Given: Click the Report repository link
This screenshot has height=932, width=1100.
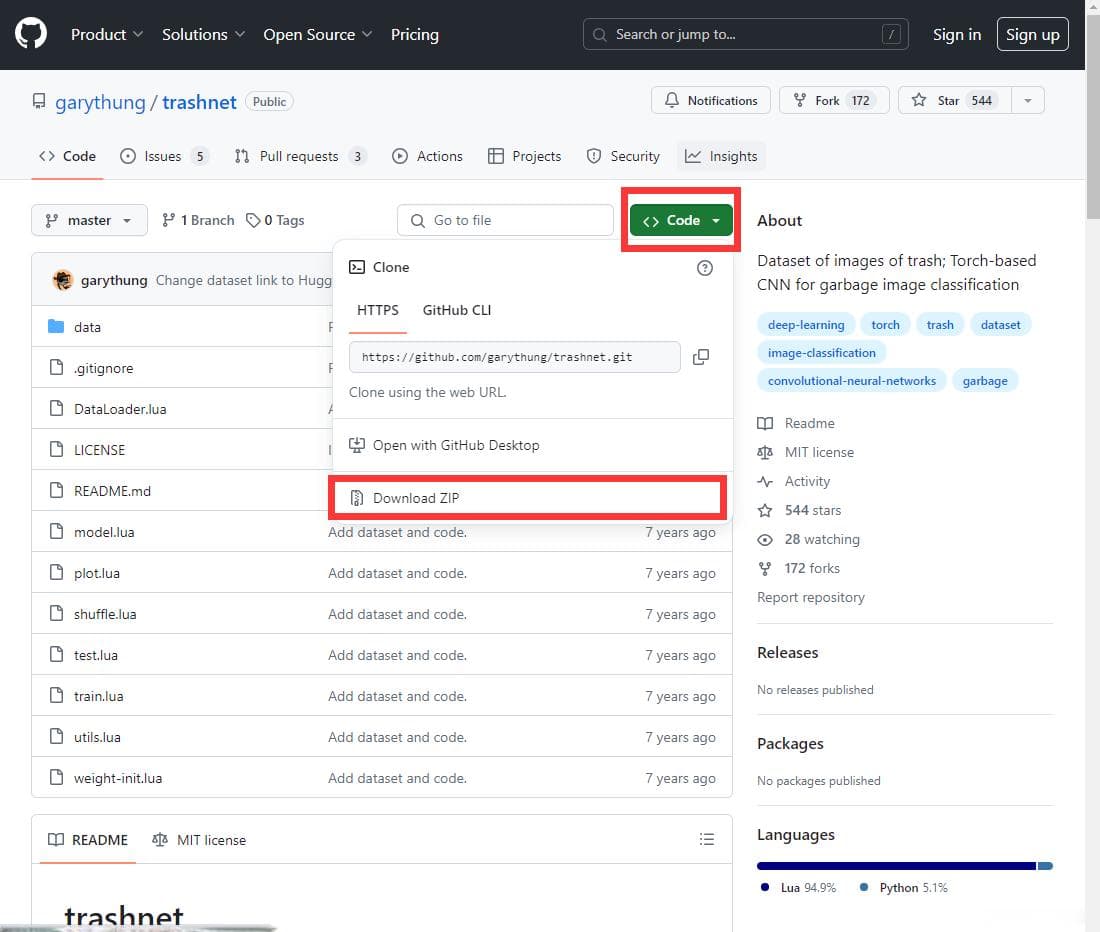Looking at the screenshot, I should click(x=810, y=597).
